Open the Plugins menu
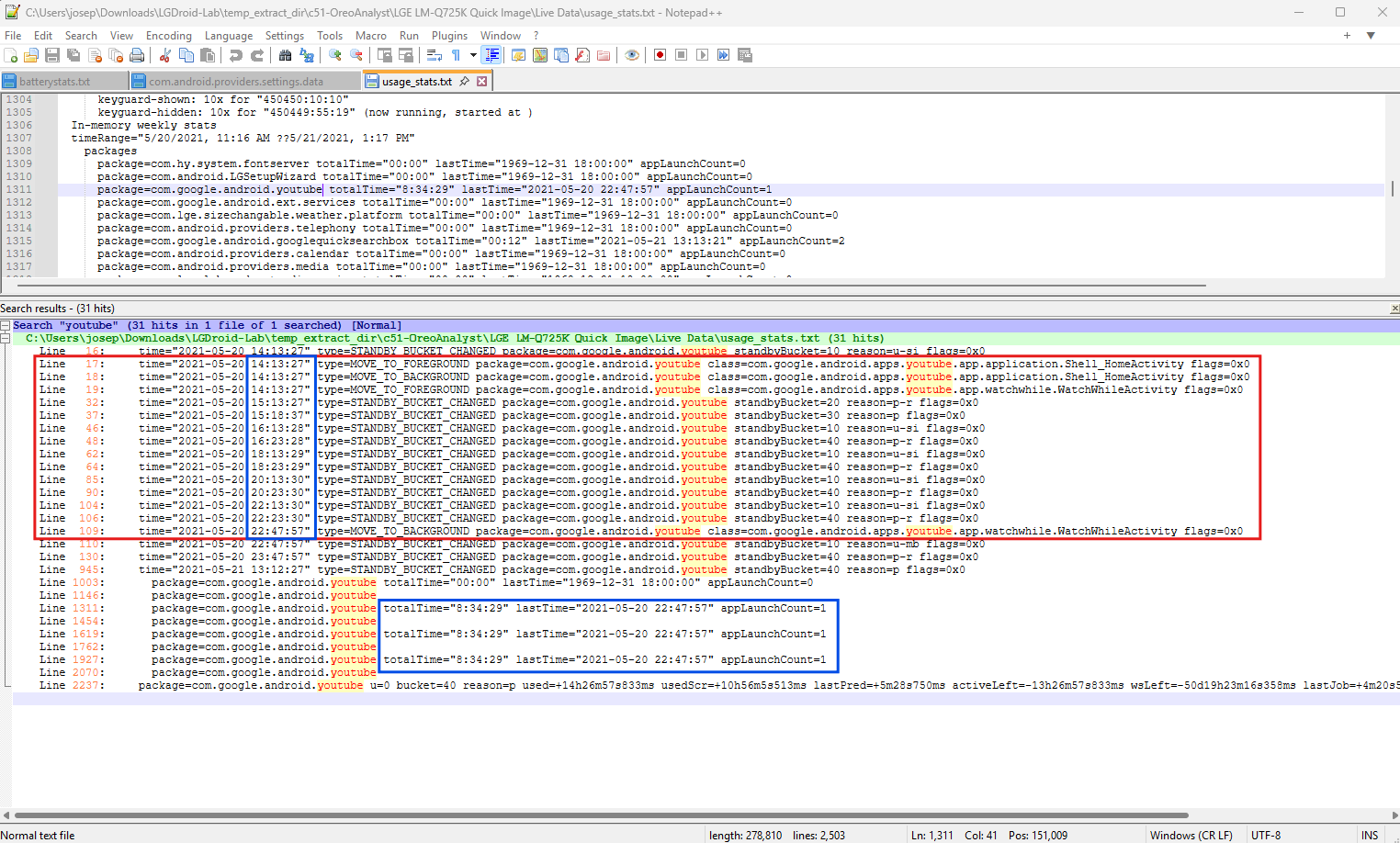The width and height of the screenshot is (1400, 843). [449, 36]
